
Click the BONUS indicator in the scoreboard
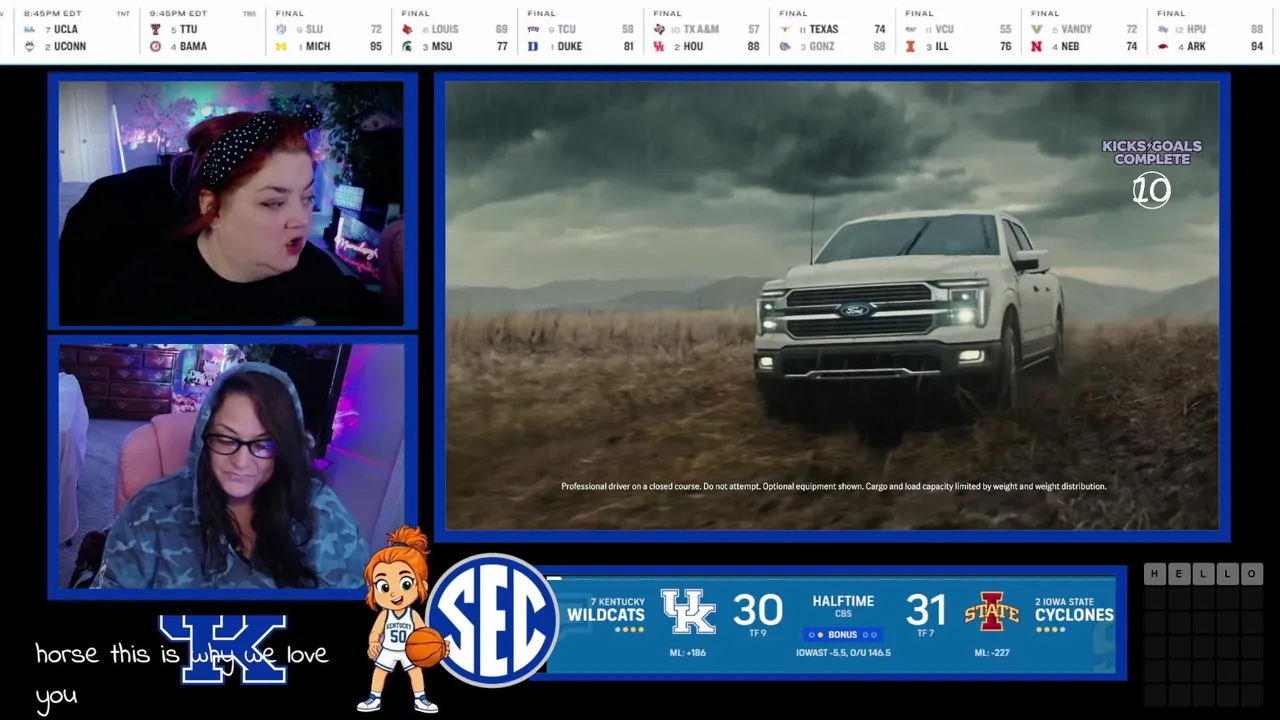(843, 635)
